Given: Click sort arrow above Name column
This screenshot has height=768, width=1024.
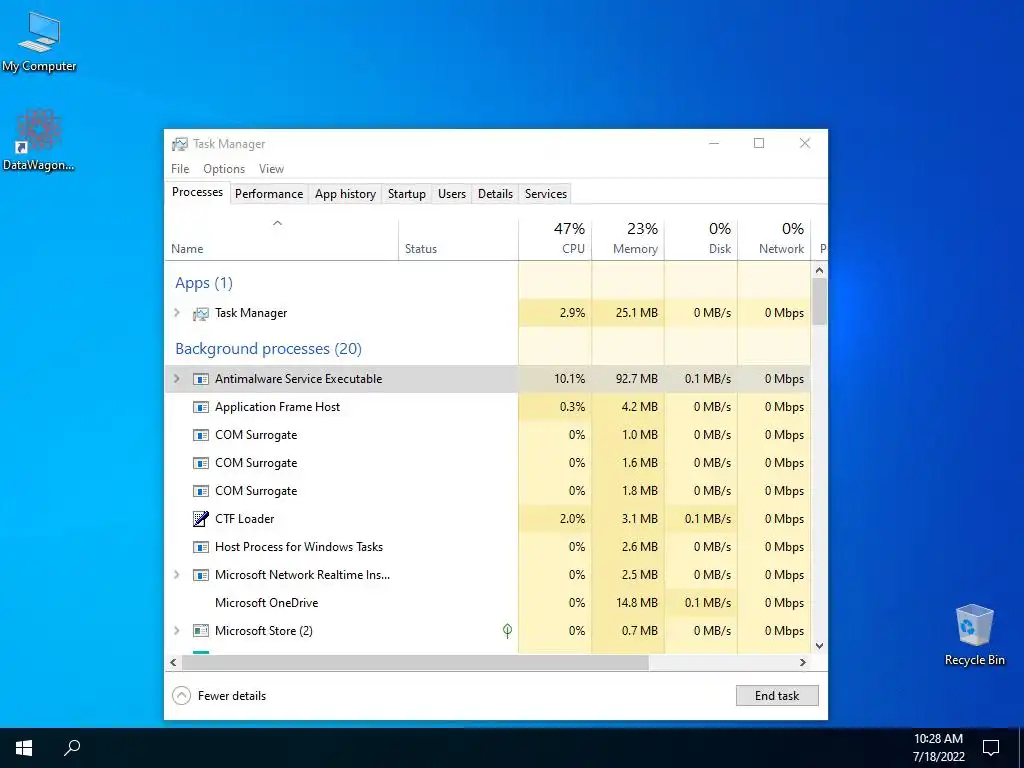Looking at the screenshot, I should [x=278, y=223].
